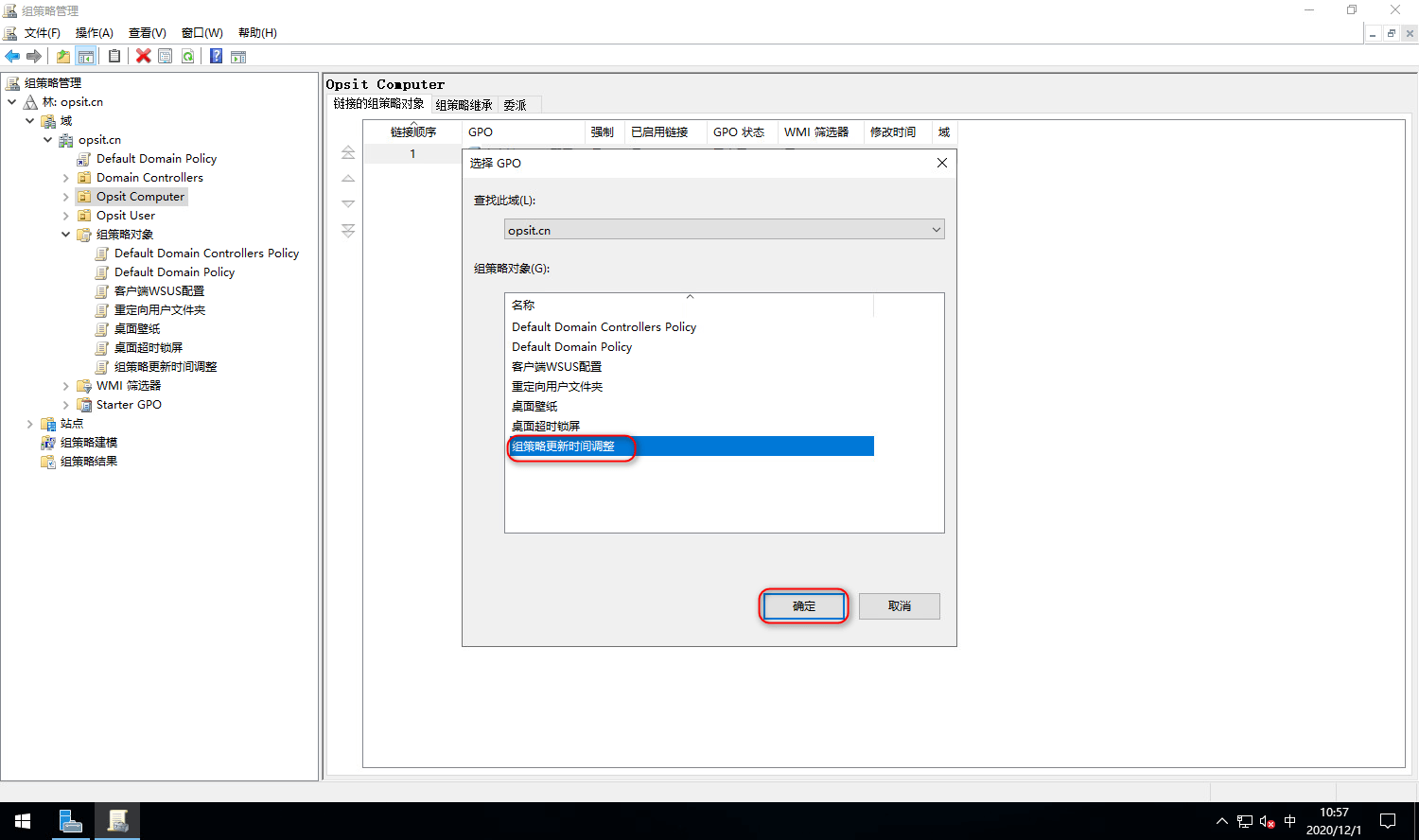Collapse the 组策略对象 node

coord(65,235)
